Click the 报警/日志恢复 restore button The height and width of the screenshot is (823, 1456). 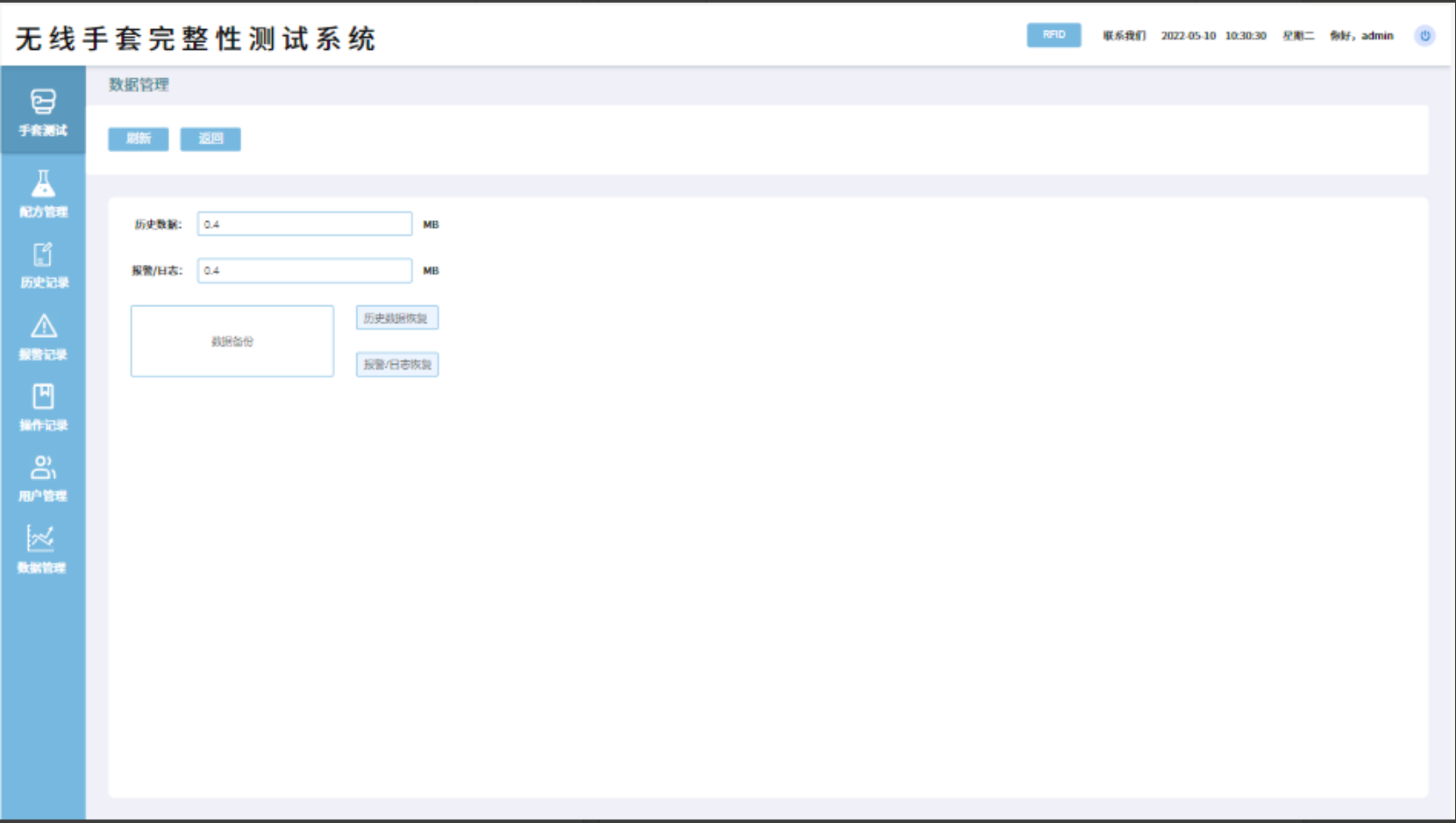pos(396,364)
